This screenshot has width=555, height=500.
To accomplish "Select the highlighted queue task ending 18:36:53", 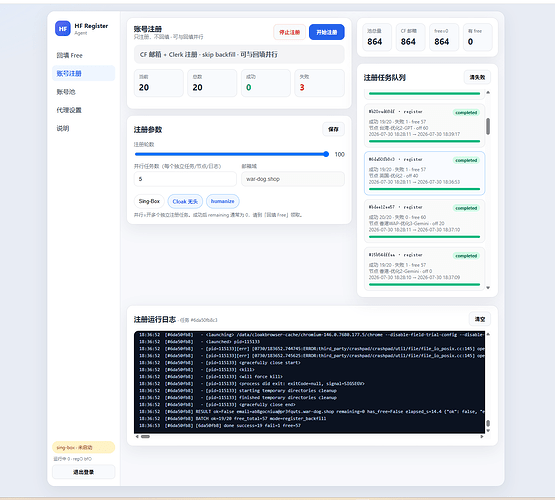I will click(x=424, y=173).
